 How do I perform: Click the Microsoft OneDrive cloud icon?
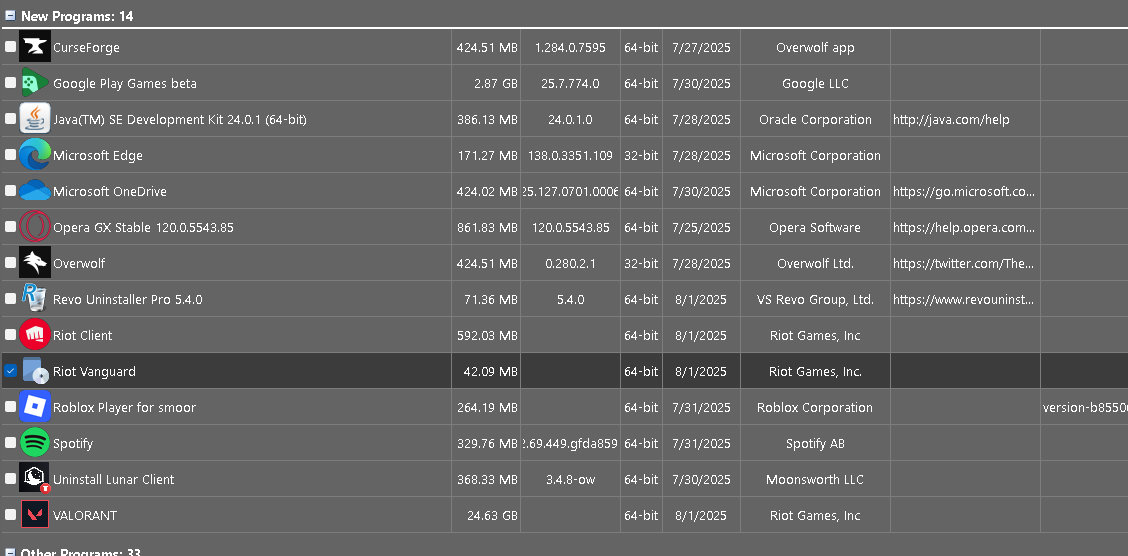pos(35,191)
